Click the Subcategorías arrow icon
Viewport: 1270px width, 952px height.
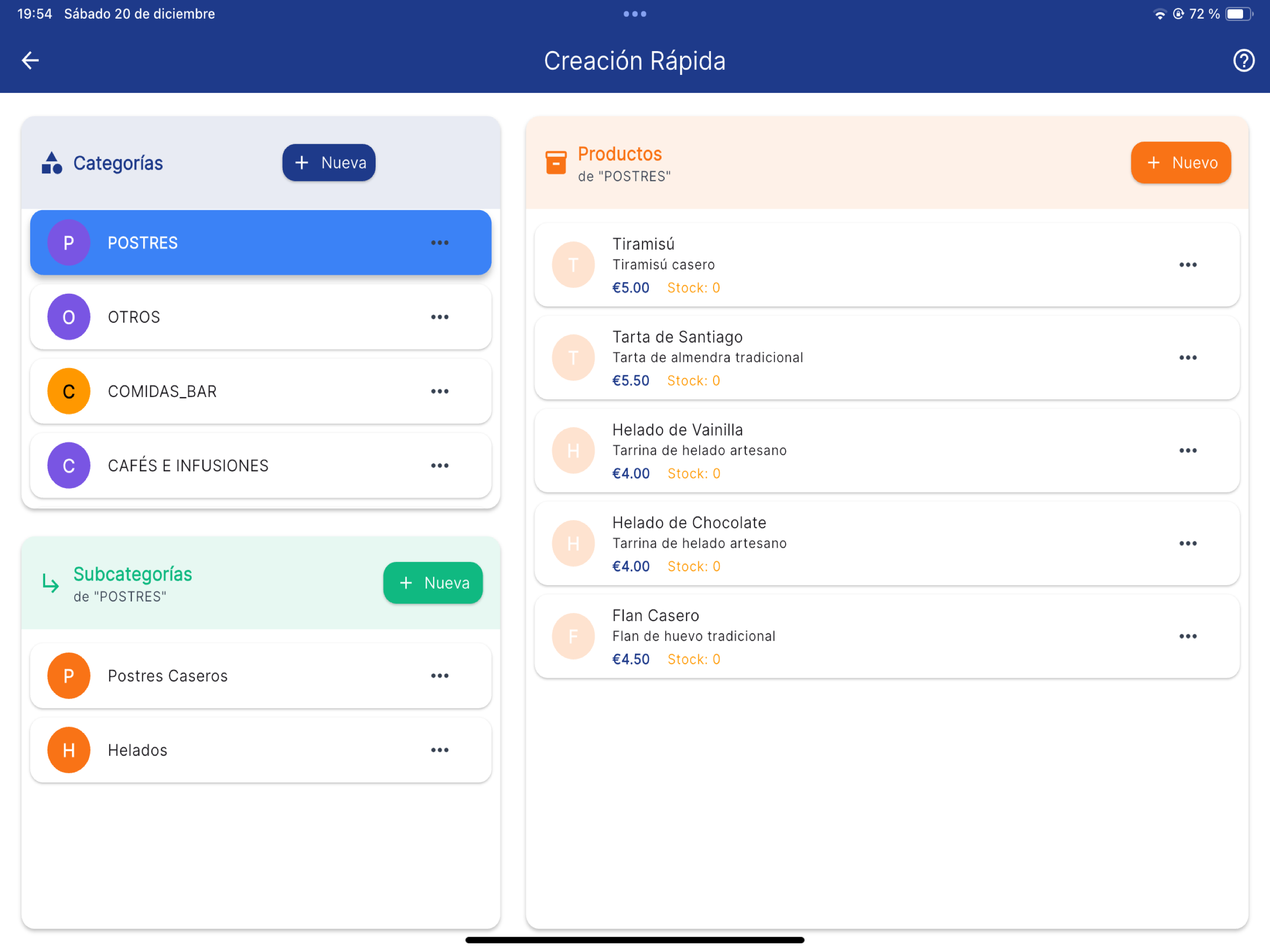[51, 583]
